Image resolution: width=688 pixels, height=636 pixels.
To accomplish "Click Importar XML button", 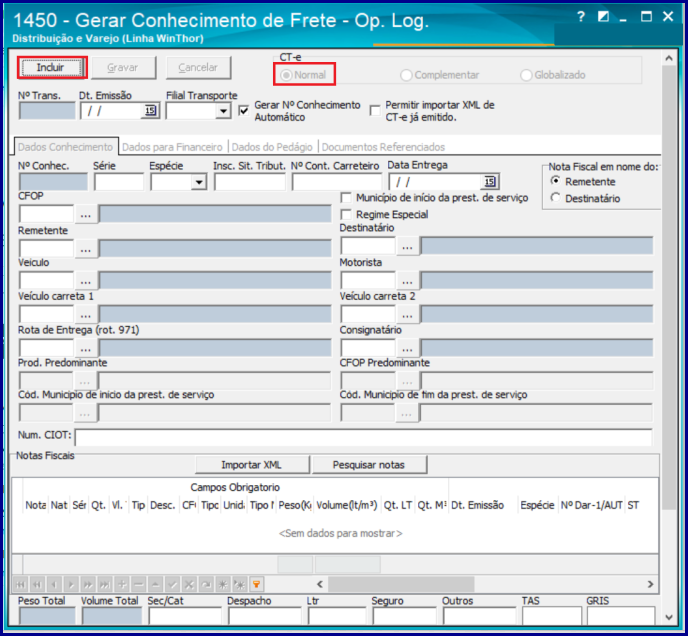I will (x=252, y=465).
